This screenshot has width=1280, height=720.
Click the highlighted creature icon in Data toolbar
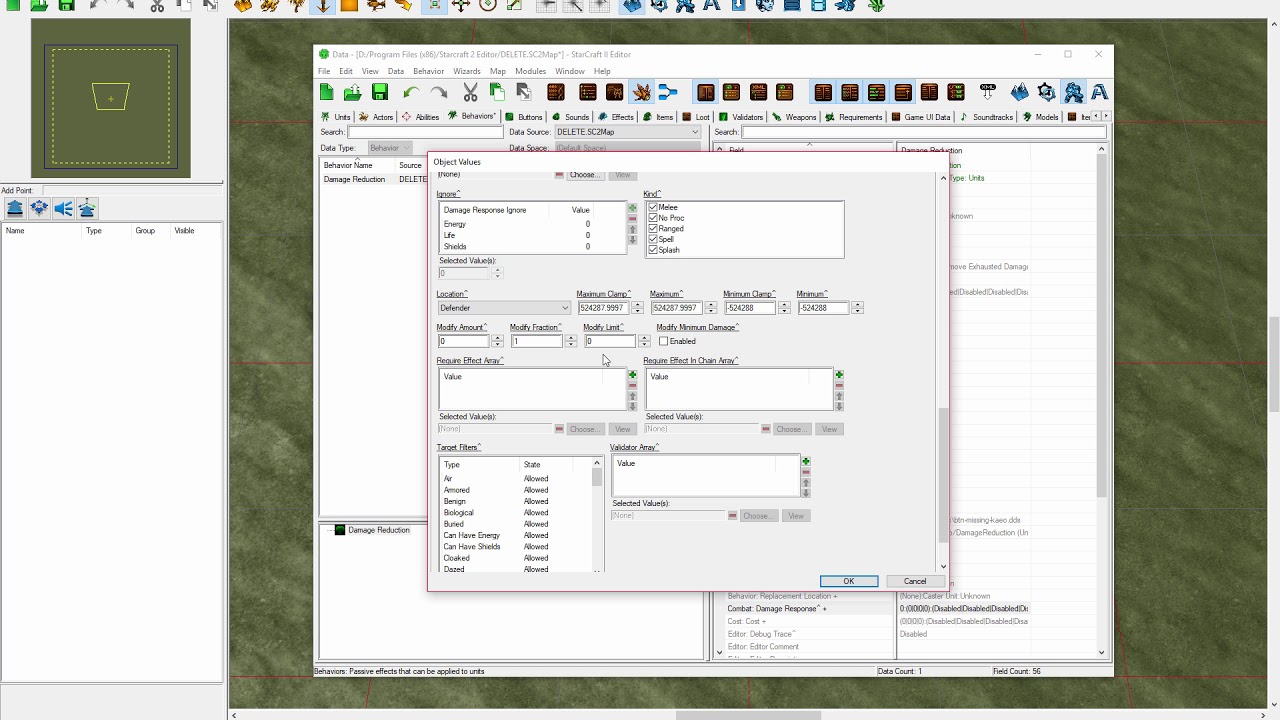coord(641,92)
